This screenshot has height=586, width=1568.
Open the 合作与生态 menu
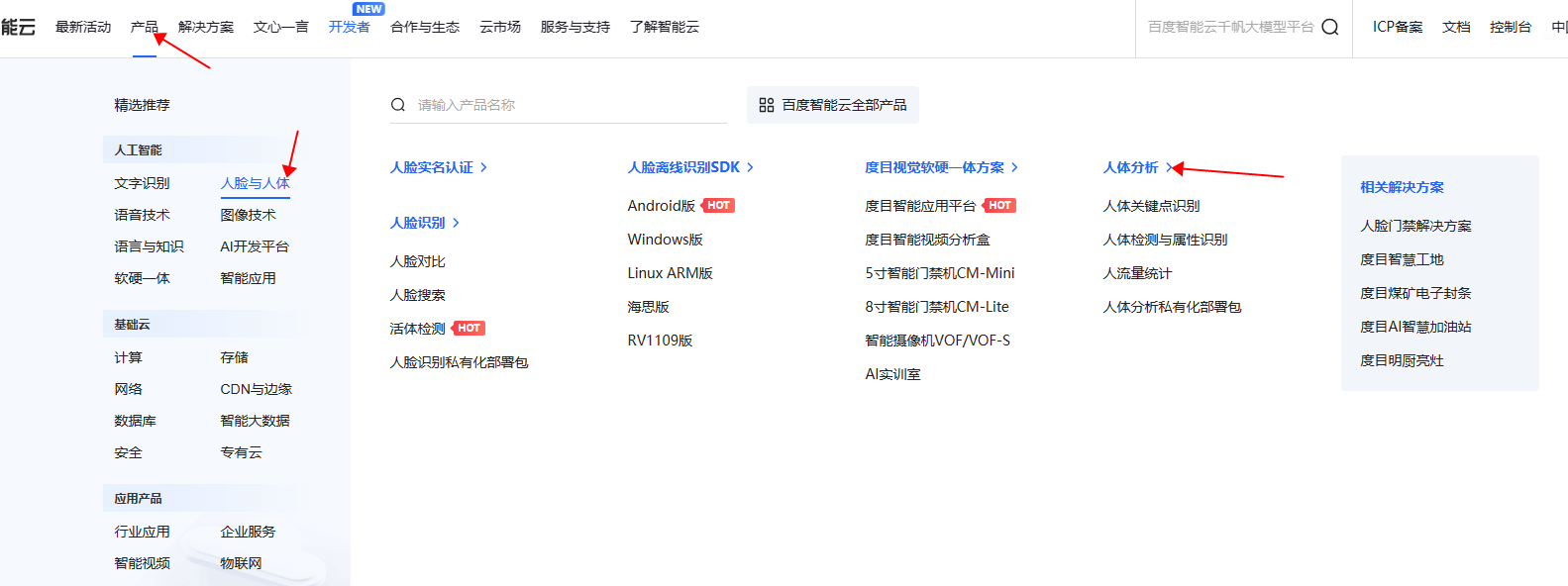[x=425, y=28]
